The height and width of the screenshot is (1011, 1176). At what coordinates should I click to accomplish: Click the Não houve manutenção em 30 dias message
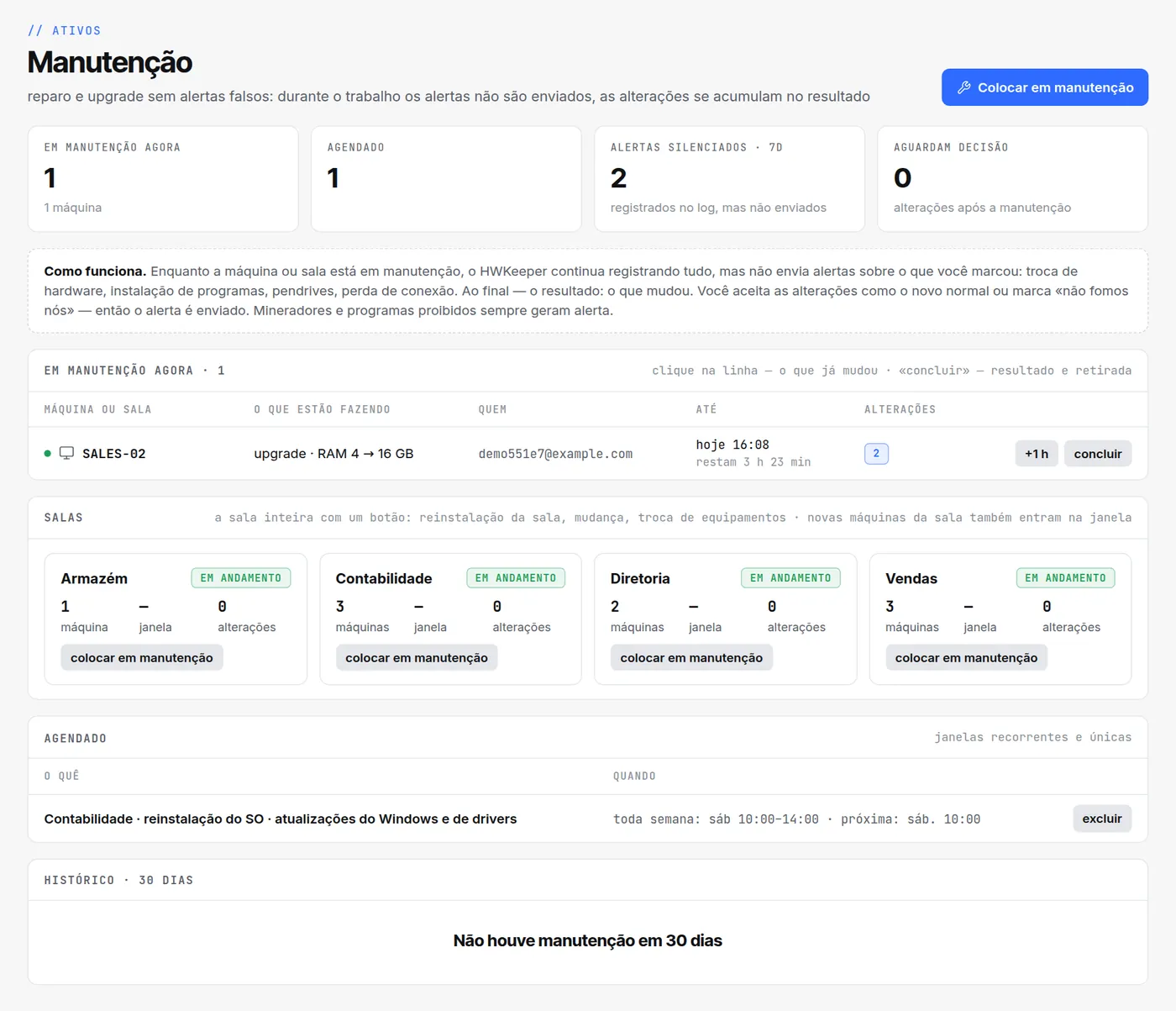pyautogui.click(x=588, y=940)
